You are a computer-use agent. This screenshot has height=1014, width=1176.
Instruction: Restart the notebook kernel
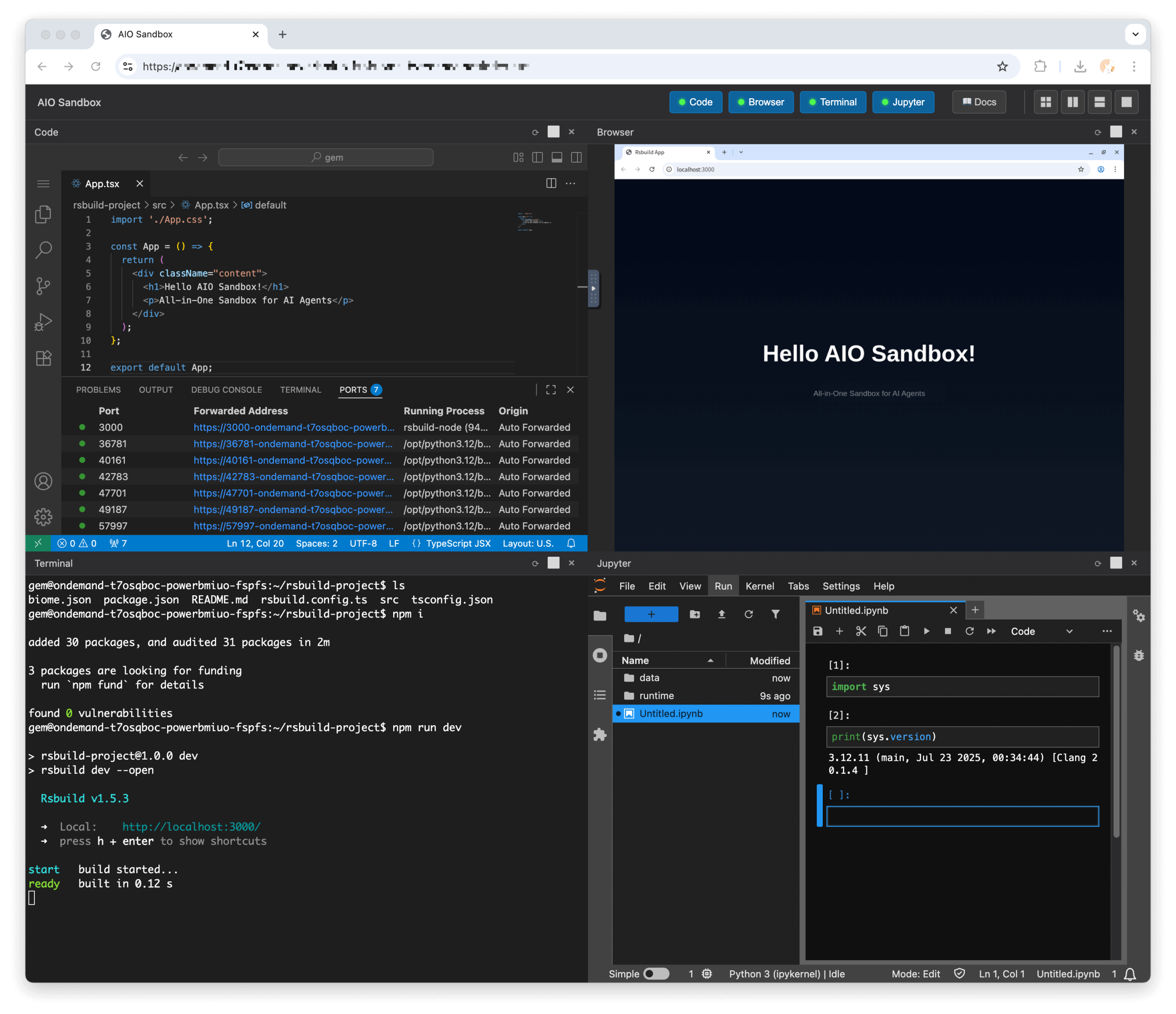(x=971, y=631)
